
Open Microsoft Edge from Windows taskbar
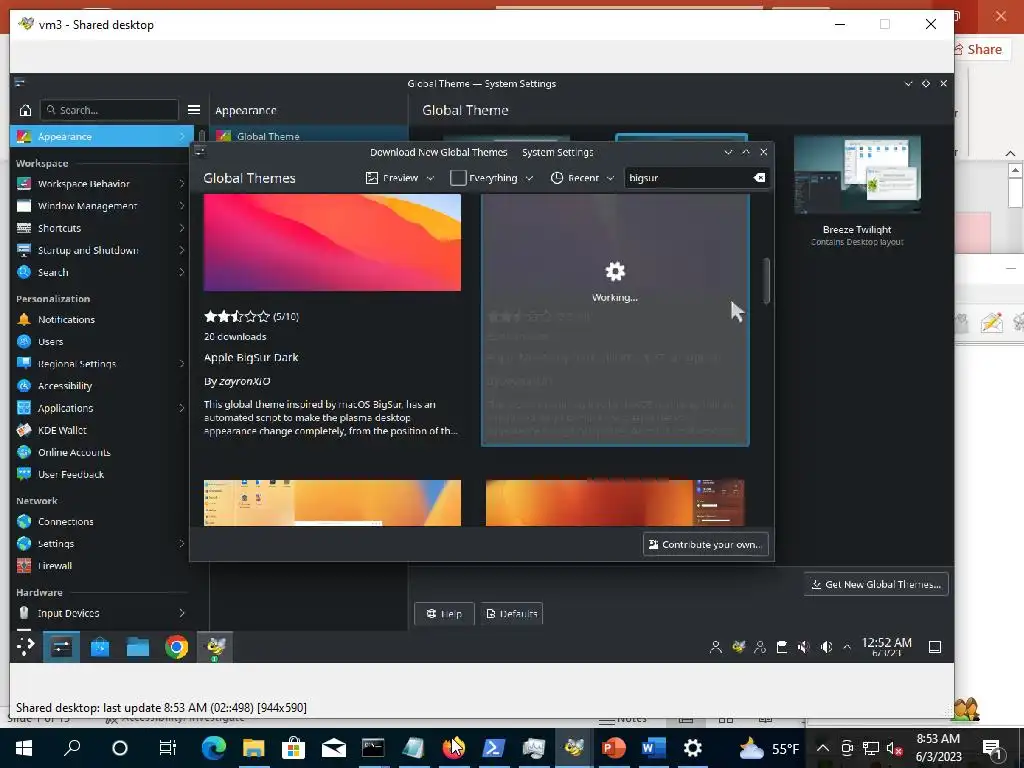coord(214,748)
